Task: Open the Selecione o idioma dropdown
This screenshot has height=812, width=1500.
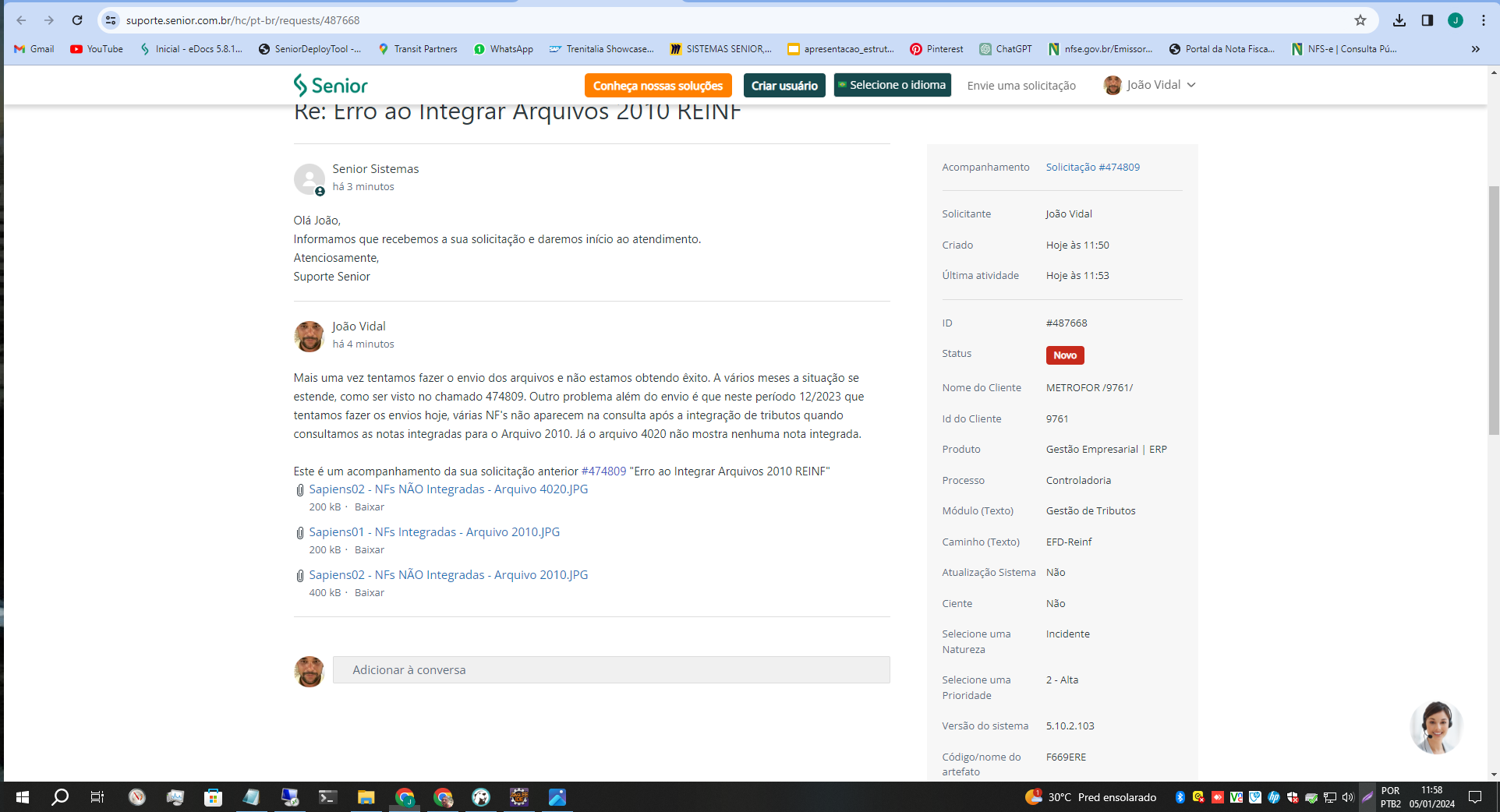Action: (x=893, y=85)
